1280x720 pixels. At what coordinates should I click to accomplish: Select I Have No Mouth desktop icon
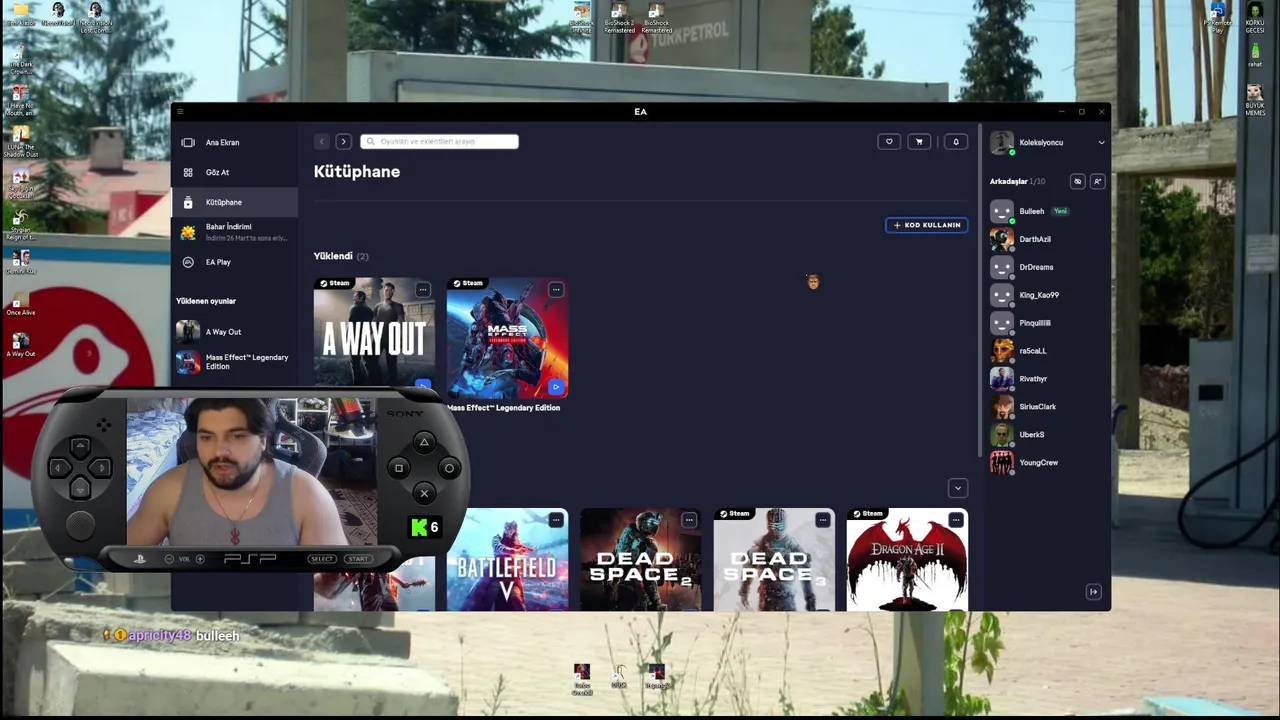[x=20, y=101]
